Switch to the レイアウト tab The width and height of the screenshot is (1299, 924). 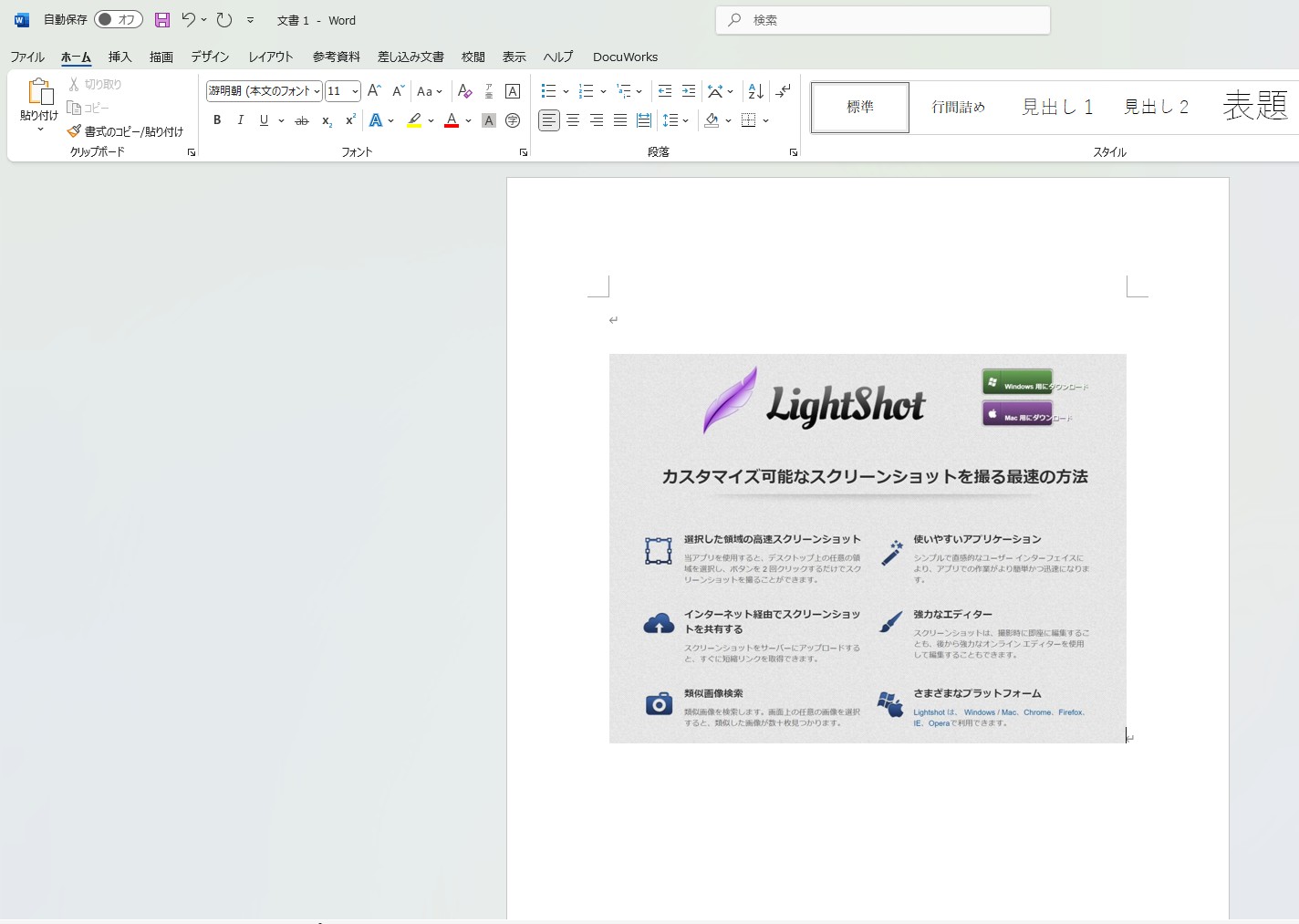(271, 57)
